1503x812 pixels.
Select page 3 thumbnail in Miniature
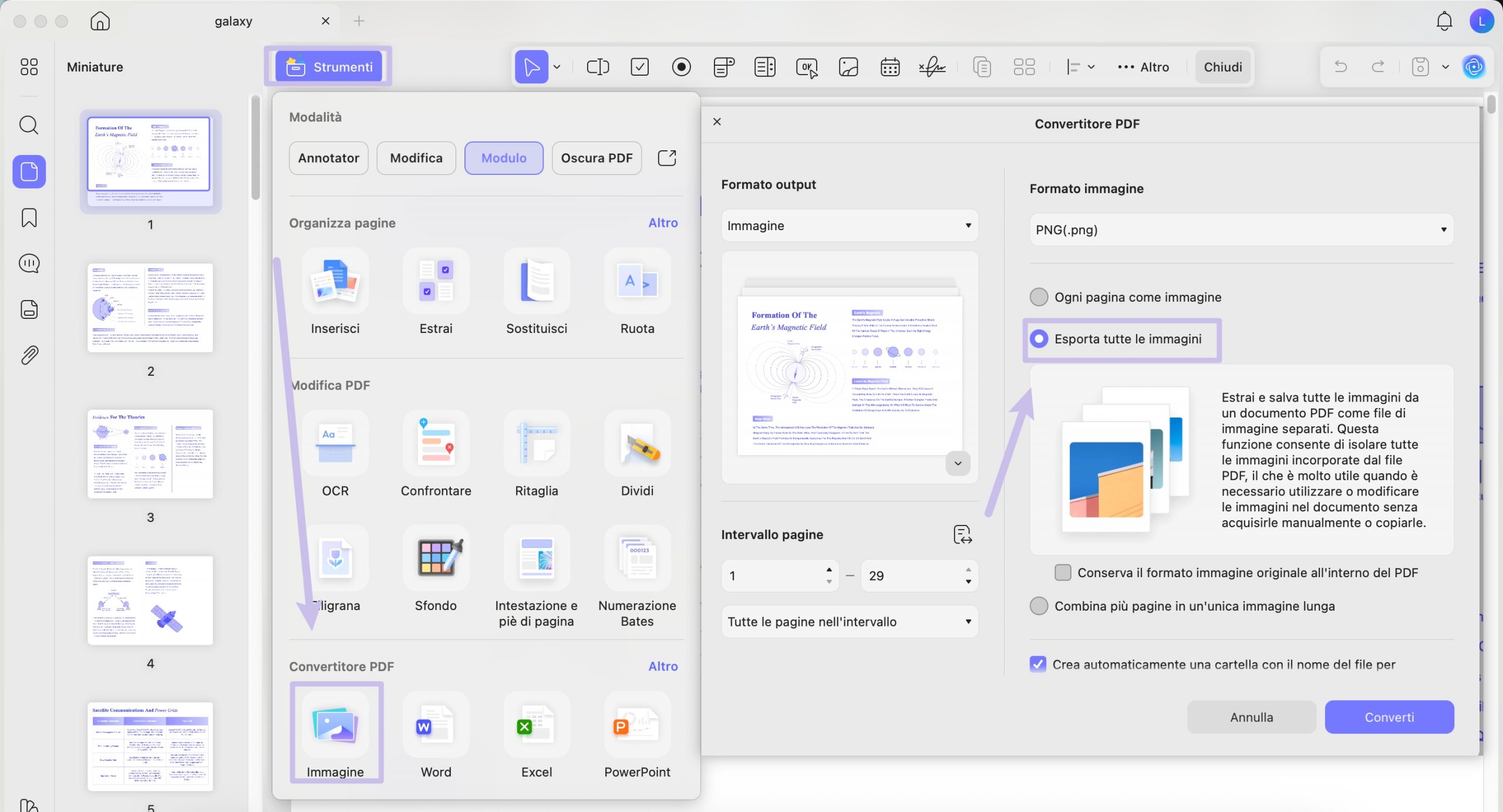point(150,454)
